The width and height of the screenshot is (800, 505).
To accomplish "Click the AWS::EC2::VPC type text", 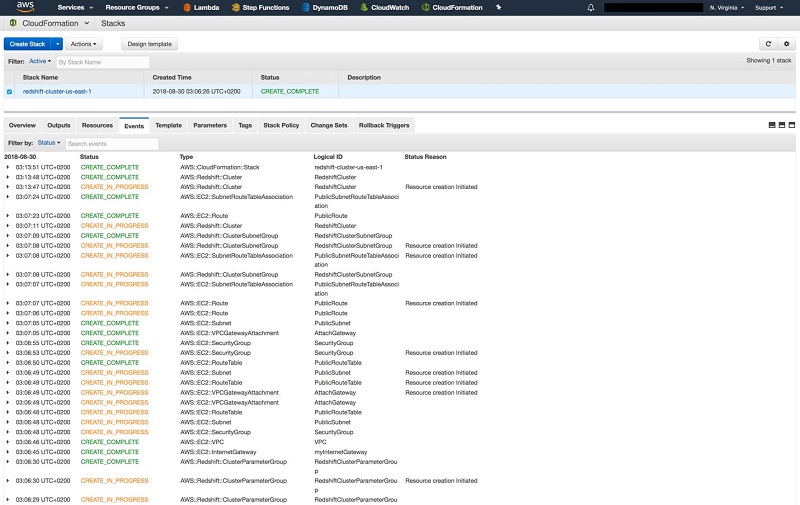I will click(x=202, y=442).
